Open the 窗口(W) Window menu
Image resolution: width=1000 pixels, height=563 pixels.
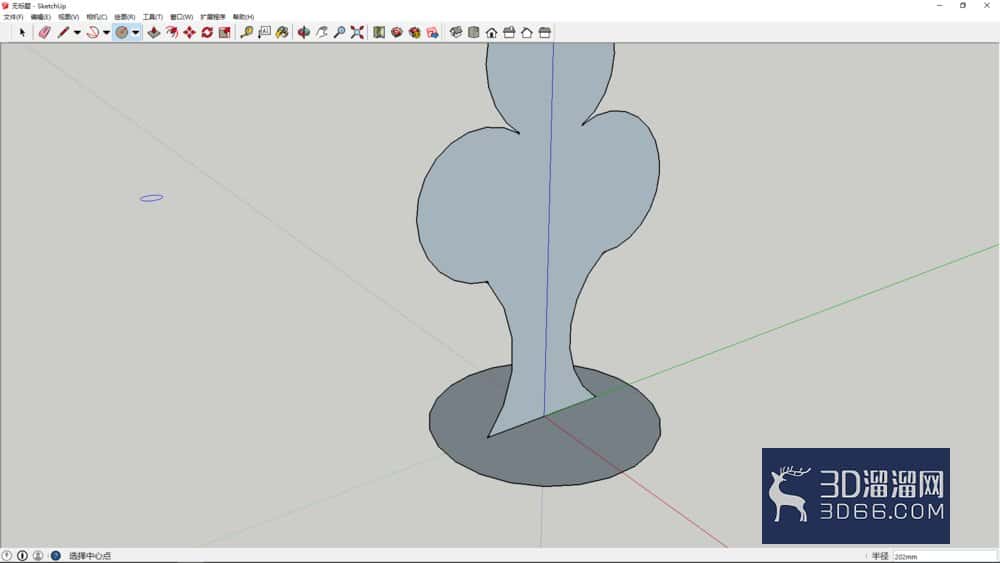coord(181,17)
